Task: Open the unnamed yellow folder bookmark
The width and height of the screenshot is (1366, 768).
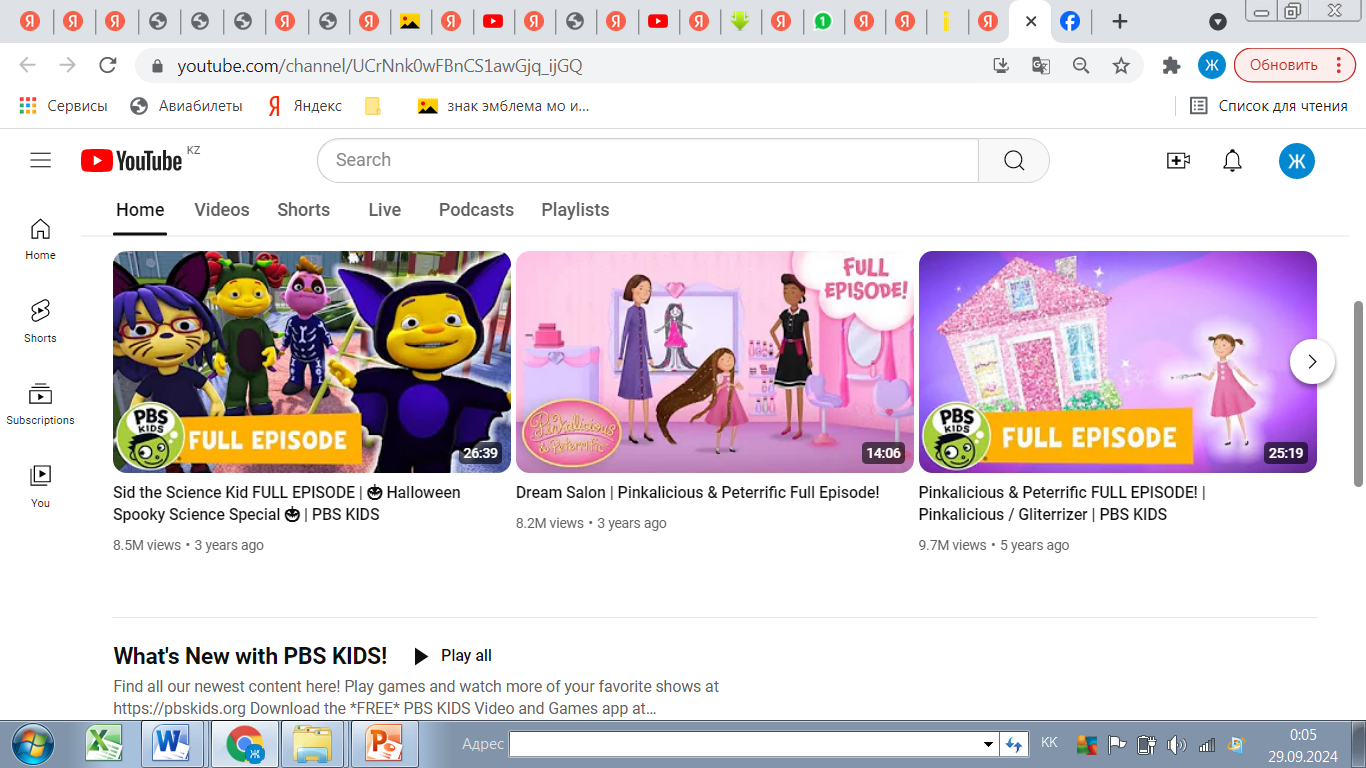Action: pos(373,106)
